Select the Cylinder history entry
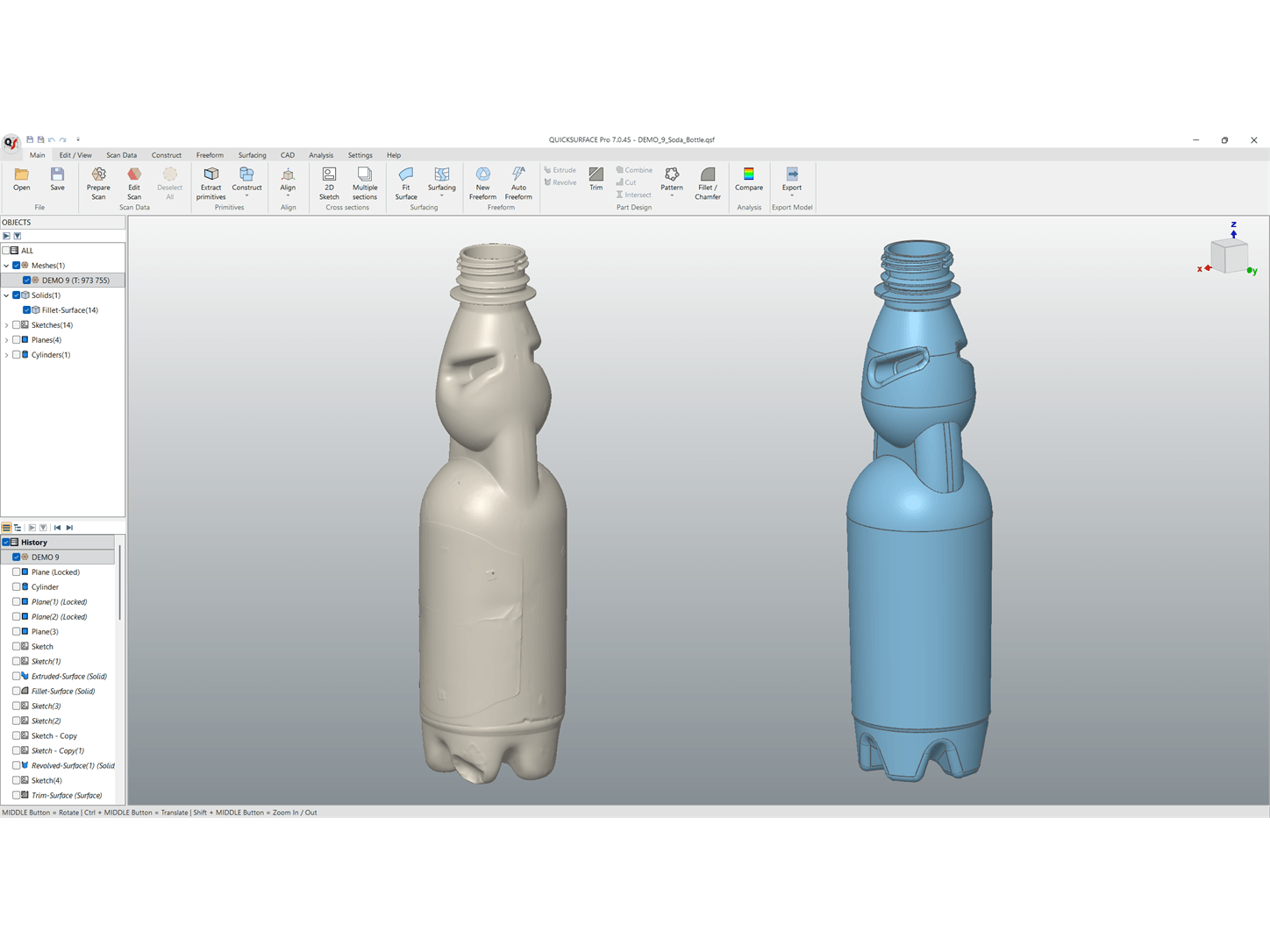1270x952 pixels. [x=45, y=587]
